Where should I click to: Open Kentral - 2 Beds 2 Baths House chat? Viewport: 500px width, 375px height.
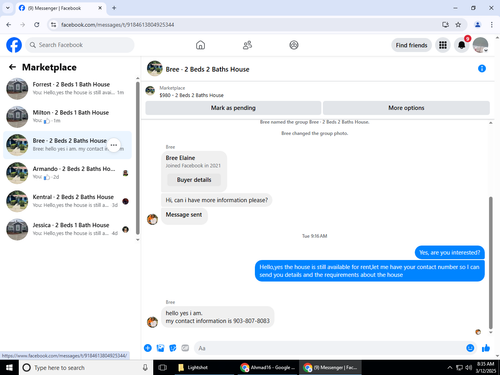68,201
